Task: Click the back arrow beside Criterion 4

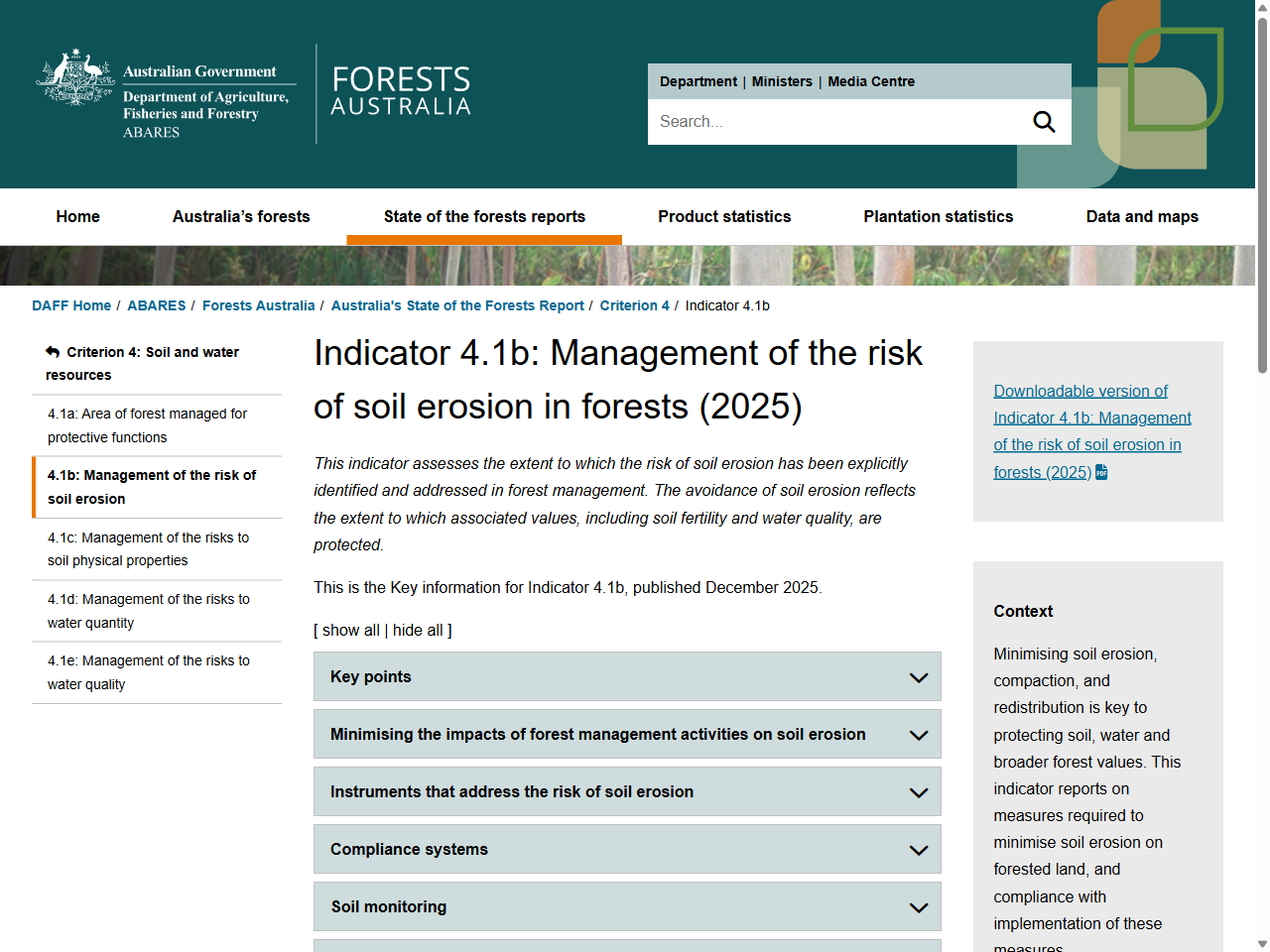Action: pos(53,352)
